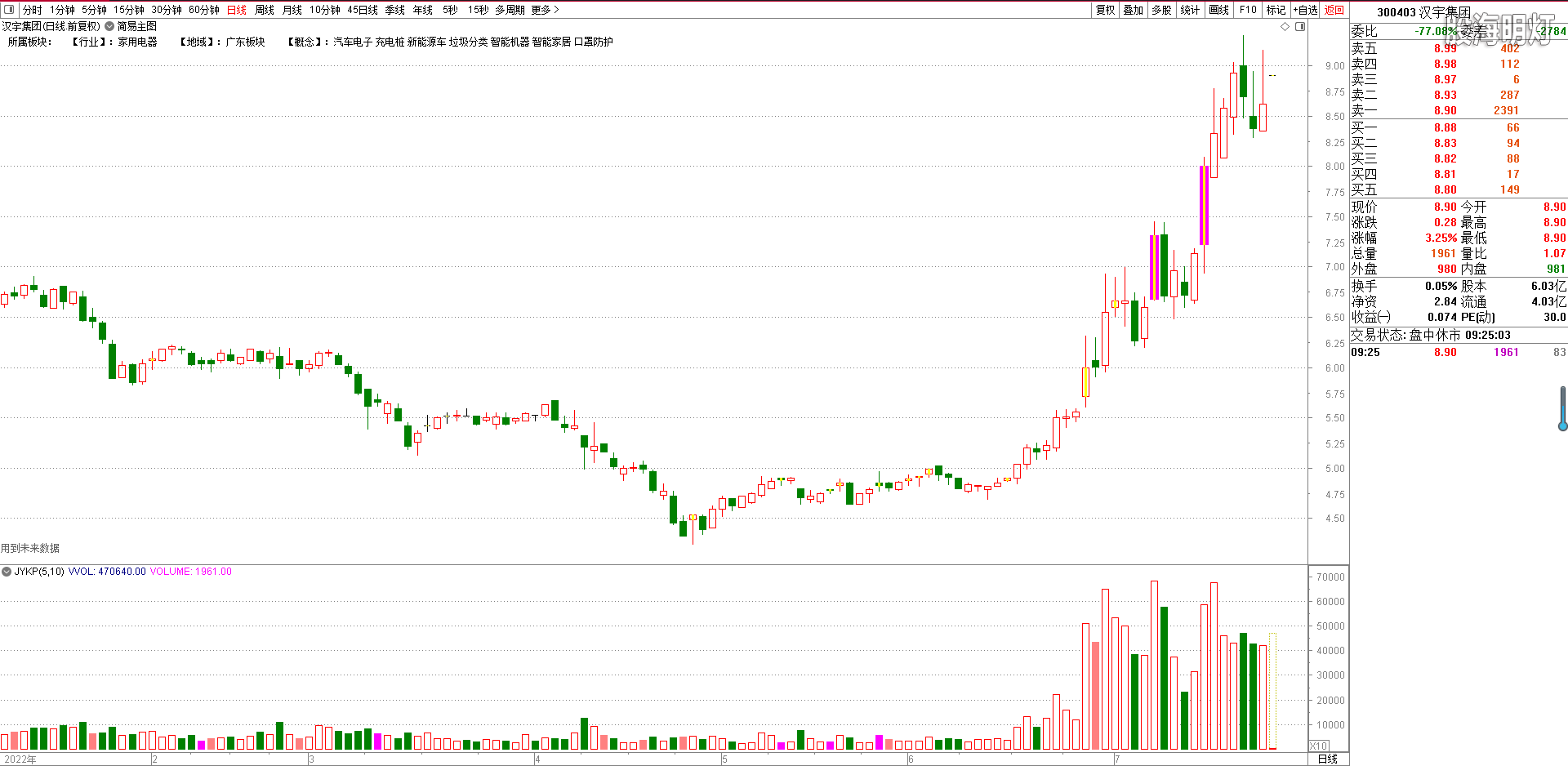Click the diamond icon above the chart
This screenshot has width=1568, height=766.
coord(1285,27)
